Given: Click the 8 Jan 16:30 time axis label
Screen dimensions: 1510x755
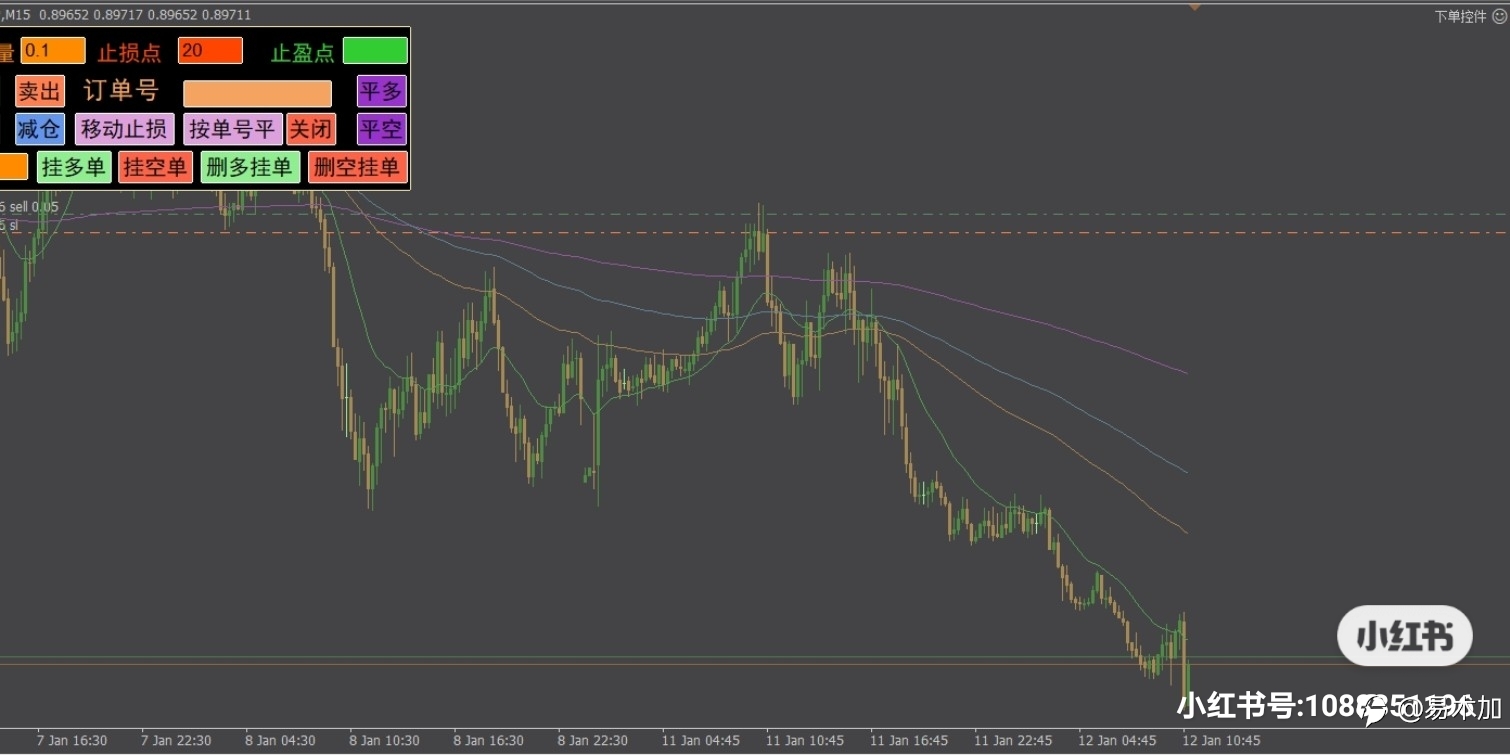Looking at the screenshot, I should coord(488,741).
